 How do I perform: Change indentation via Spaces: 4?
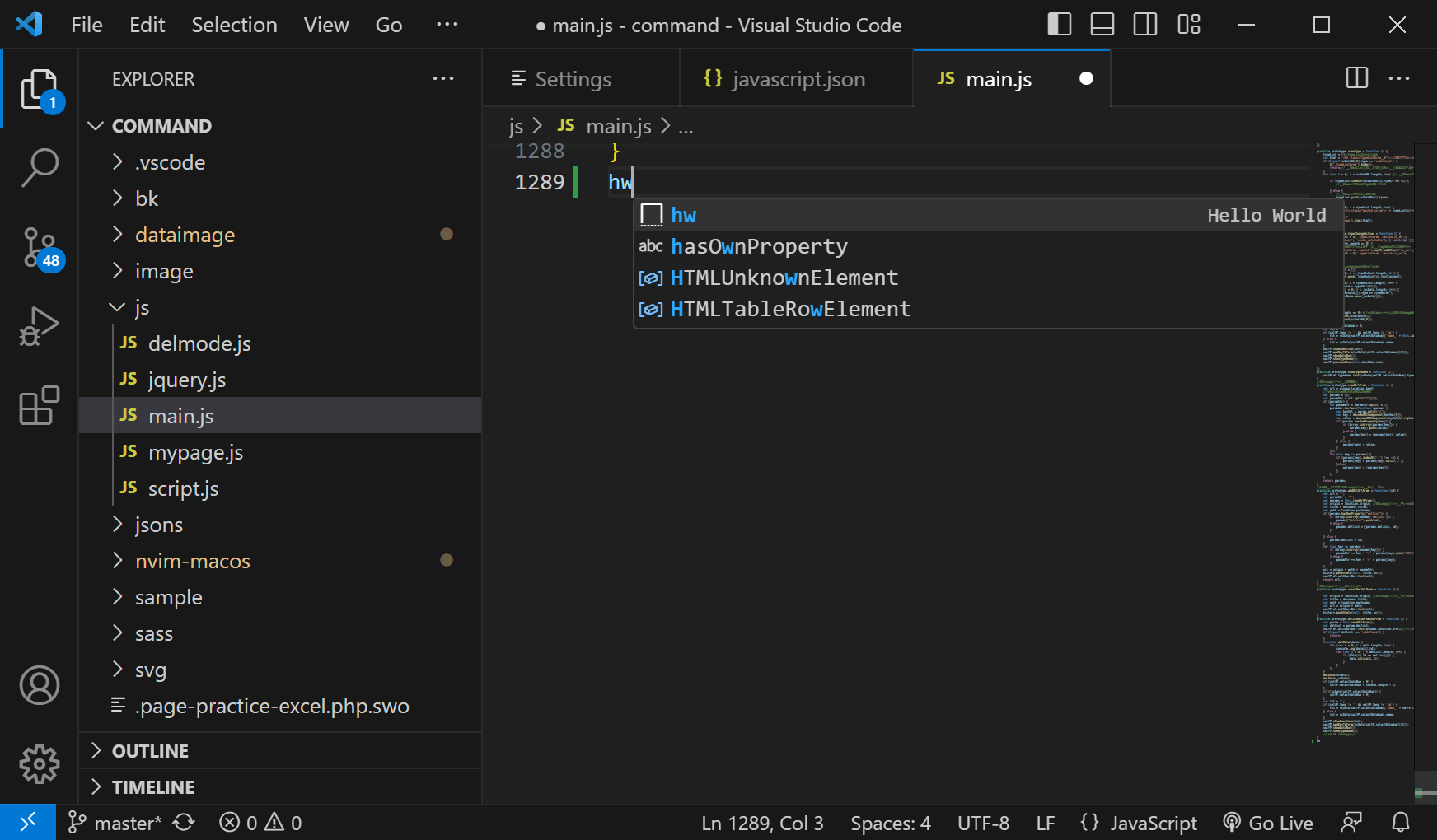[891, 823]
